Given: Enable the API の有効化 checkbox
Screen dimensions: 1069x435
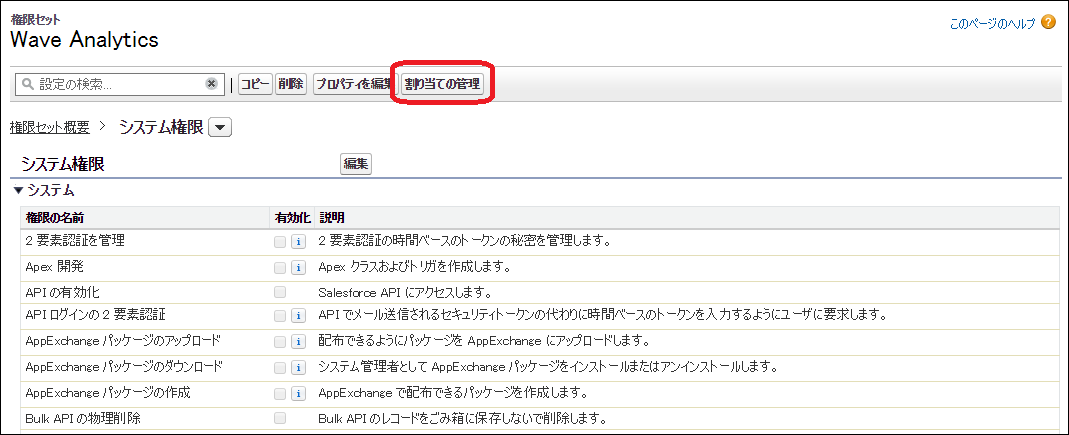Looking at the screenshot, I should [280, 292].
